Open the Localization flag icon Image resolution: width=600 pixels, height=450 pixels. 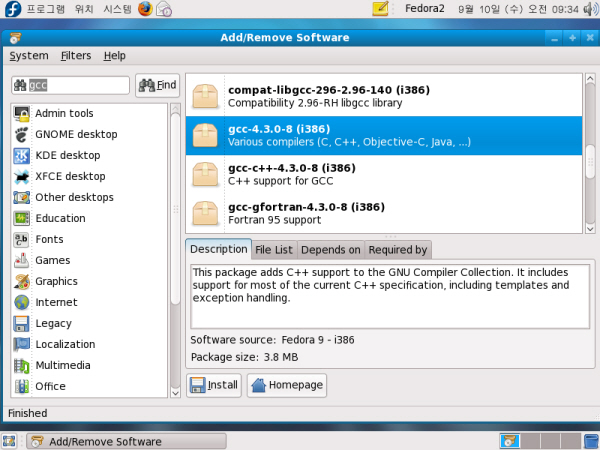coord(21,344)
